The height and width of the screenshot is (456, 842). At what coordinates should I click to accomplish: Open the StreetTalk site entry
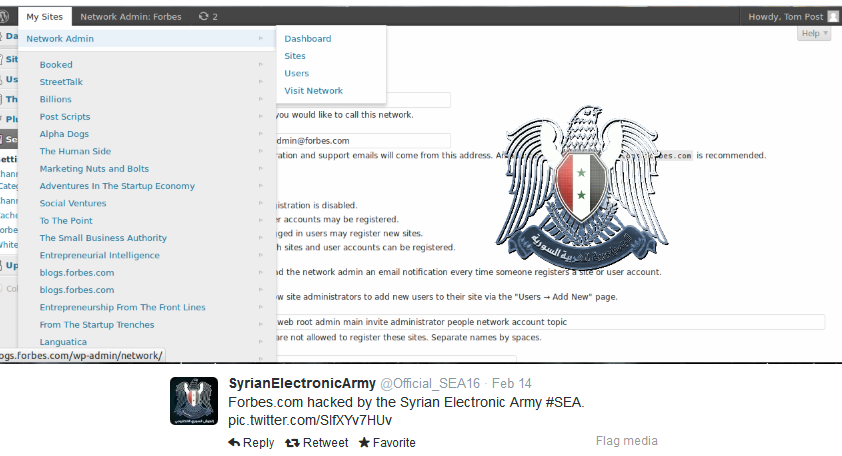pyautogui.click(x=61, y=82)
